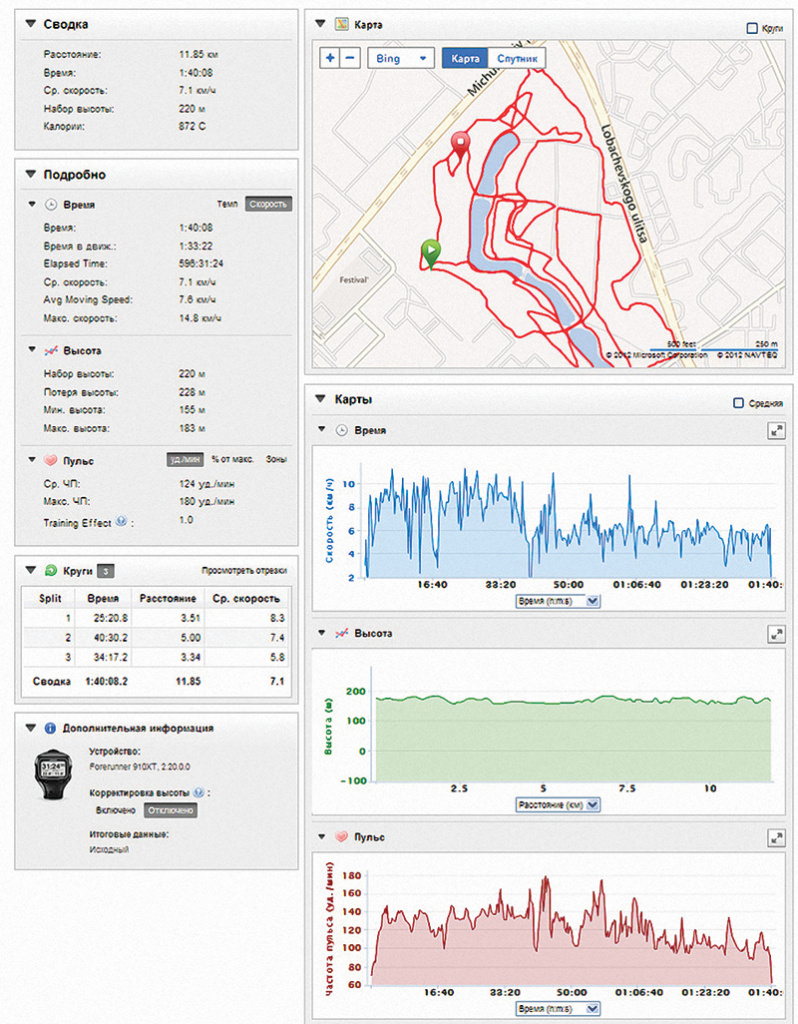Click the Расстояние column header in laps table
This screenshot has width=798, height=1024.
point(168,598)
